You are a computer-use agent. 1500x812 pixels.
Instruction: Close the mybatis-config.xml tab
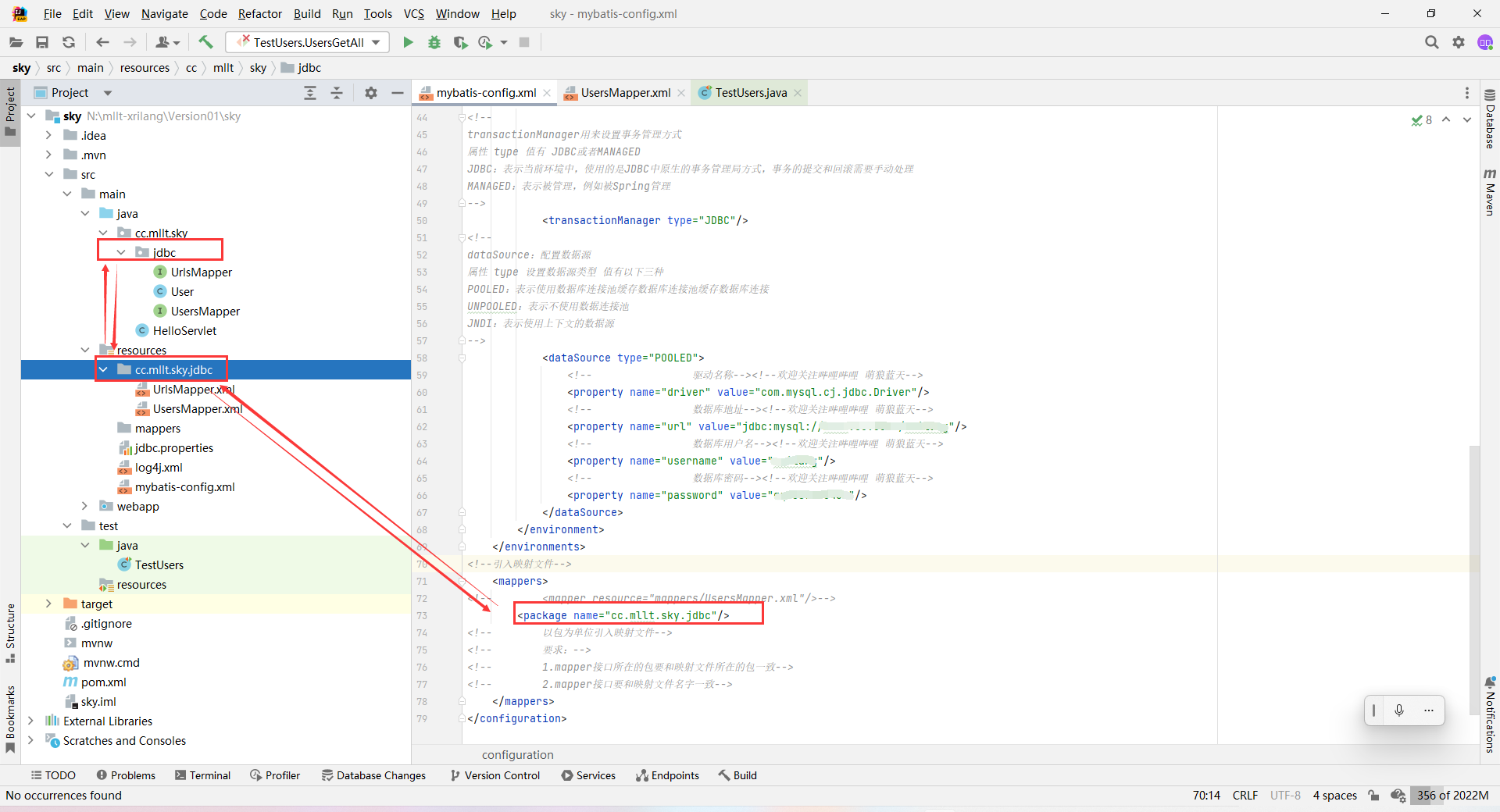coord(547,93)
